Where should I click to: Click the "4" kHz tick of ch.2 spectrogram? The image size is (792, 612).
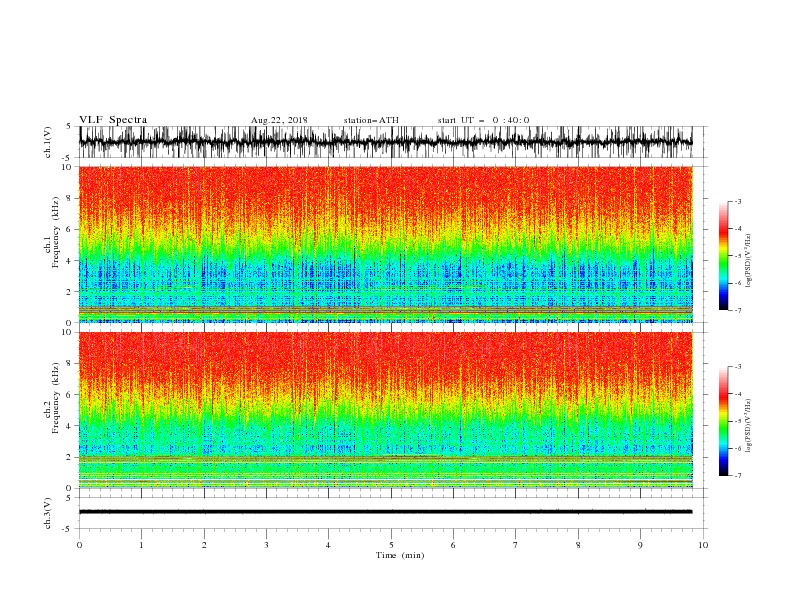pyautogui.click(x=70, y=426)
